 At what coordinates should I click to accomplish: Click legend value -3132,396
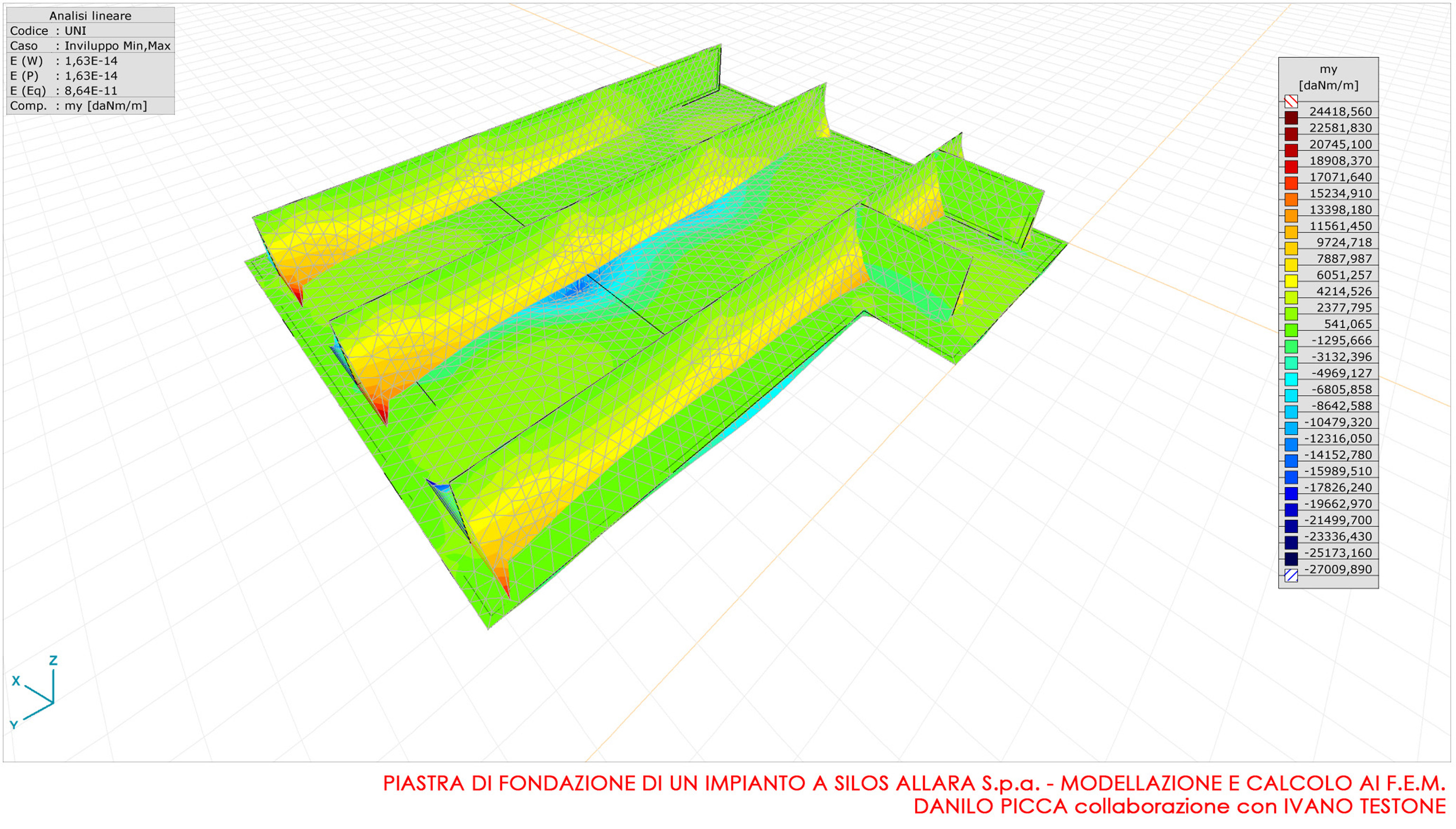tap(1342, 357)
